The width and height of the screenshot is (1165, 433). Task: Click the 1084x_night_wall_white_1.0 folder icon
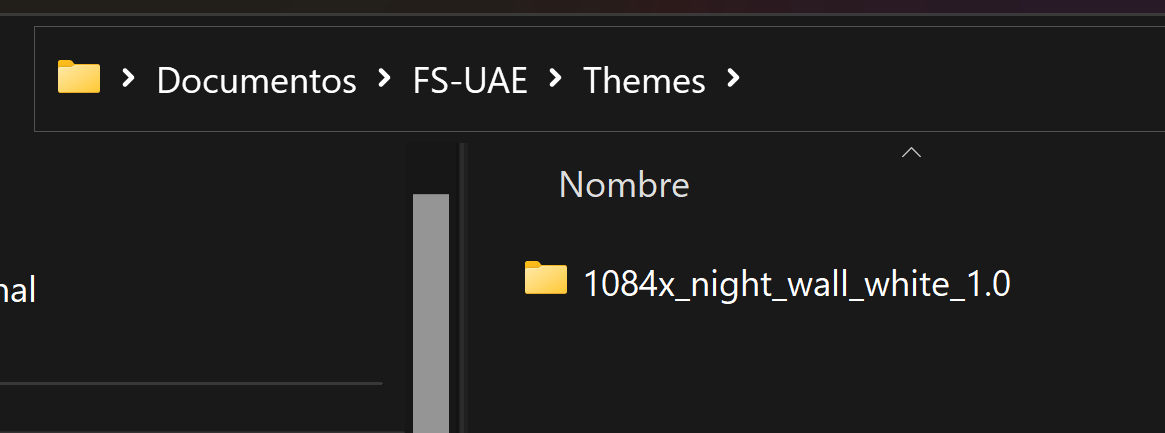545,279
